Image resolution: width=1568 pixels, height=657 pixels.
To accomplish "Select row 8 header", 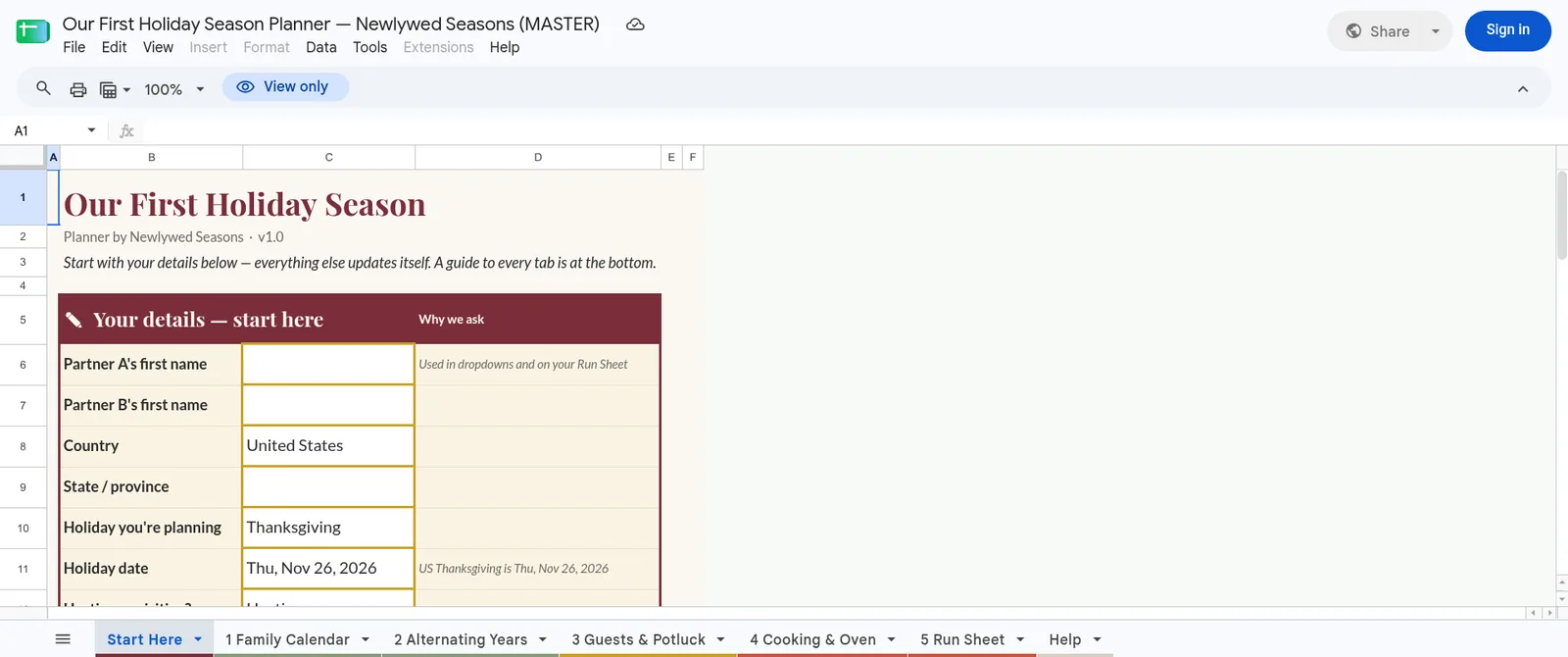I will pyautogui.click(x=23, y=446).
